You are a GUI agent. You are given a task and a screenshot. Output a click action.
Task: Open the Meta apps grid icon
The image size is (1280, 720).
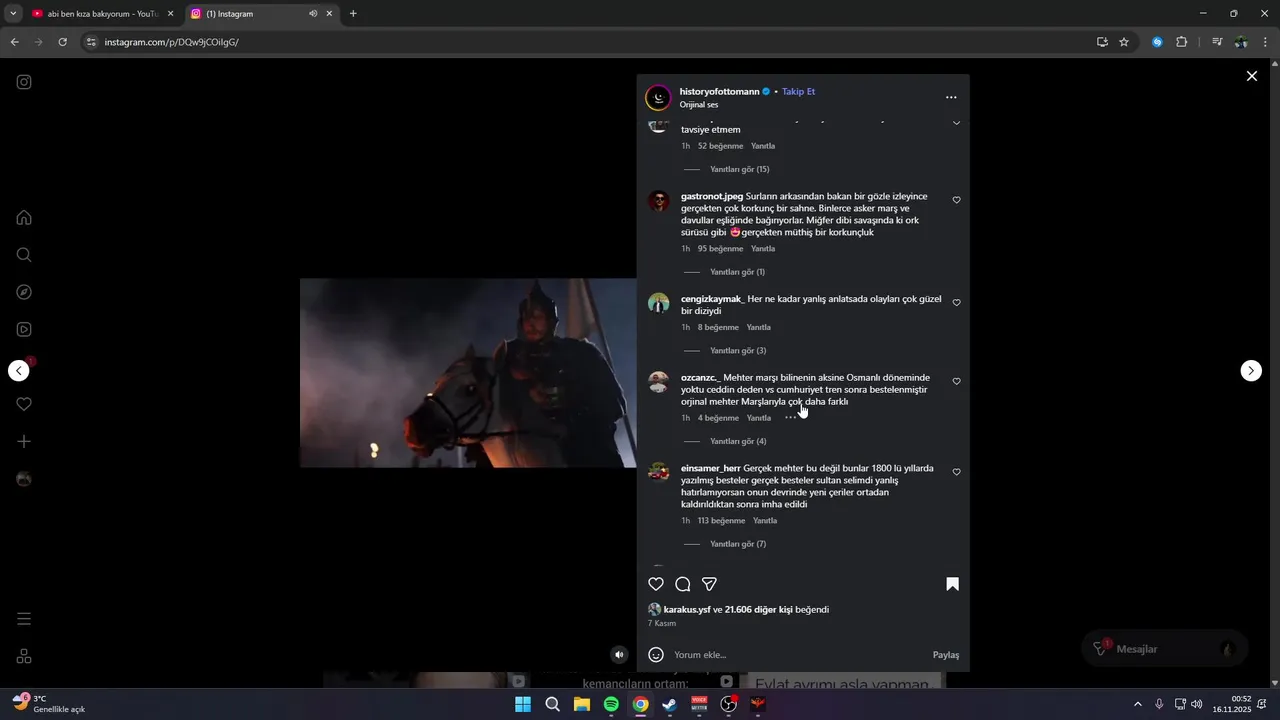pyautogui.click(x=24, y=656)
